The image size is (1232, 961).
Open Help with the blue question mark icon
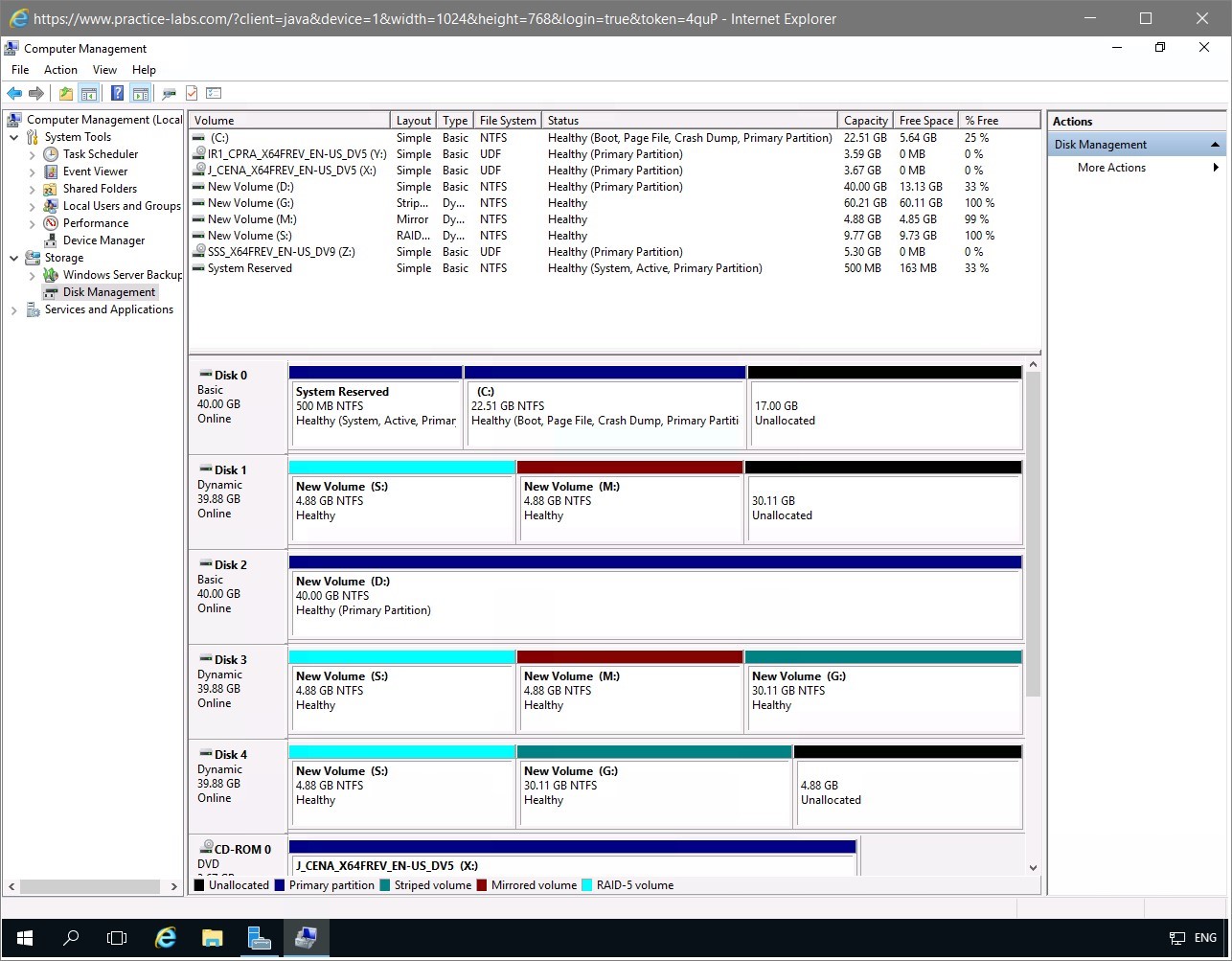point(117,94)
